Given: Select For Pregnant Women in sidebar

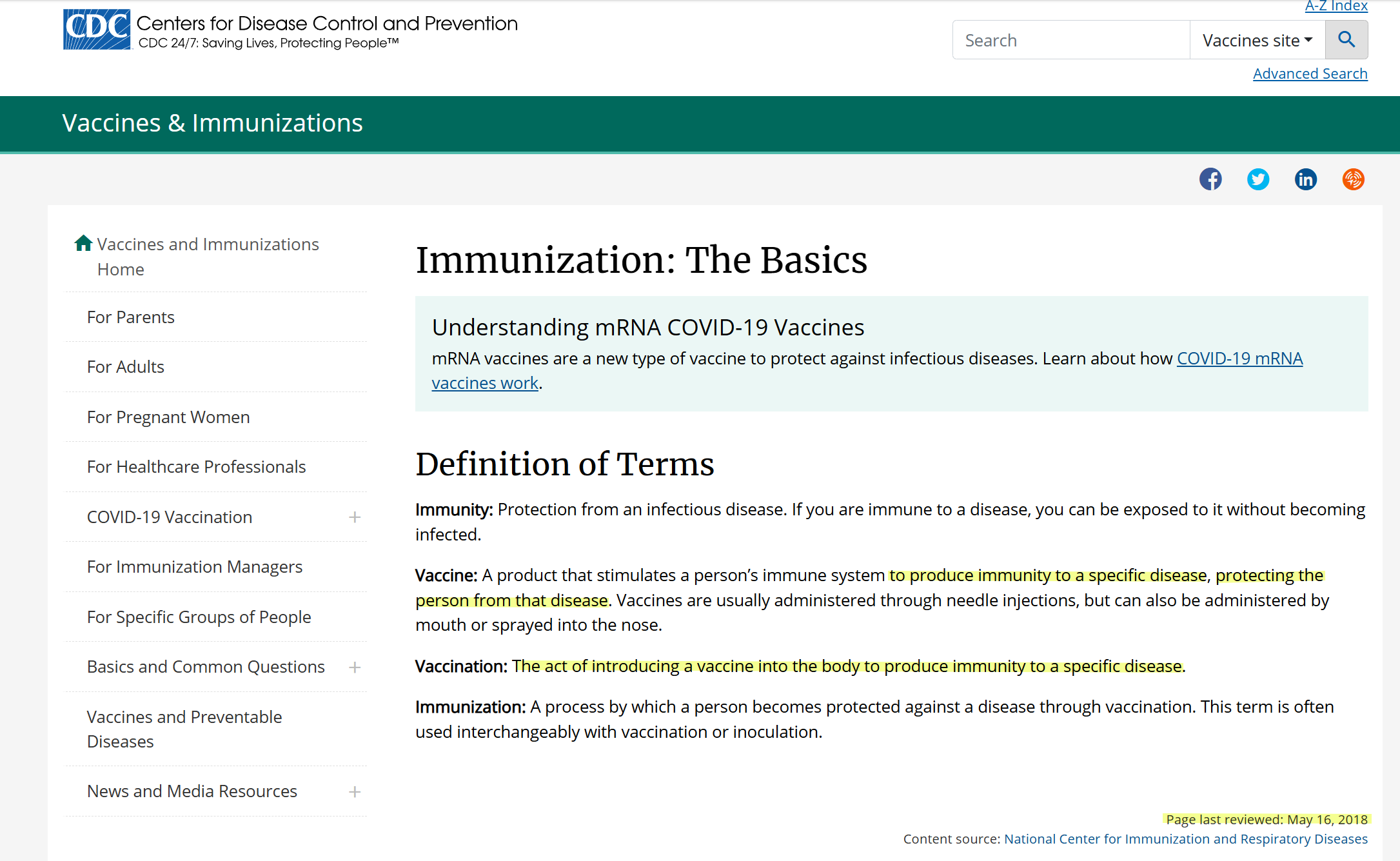Looking at the screenshot, I should [168, 417].
